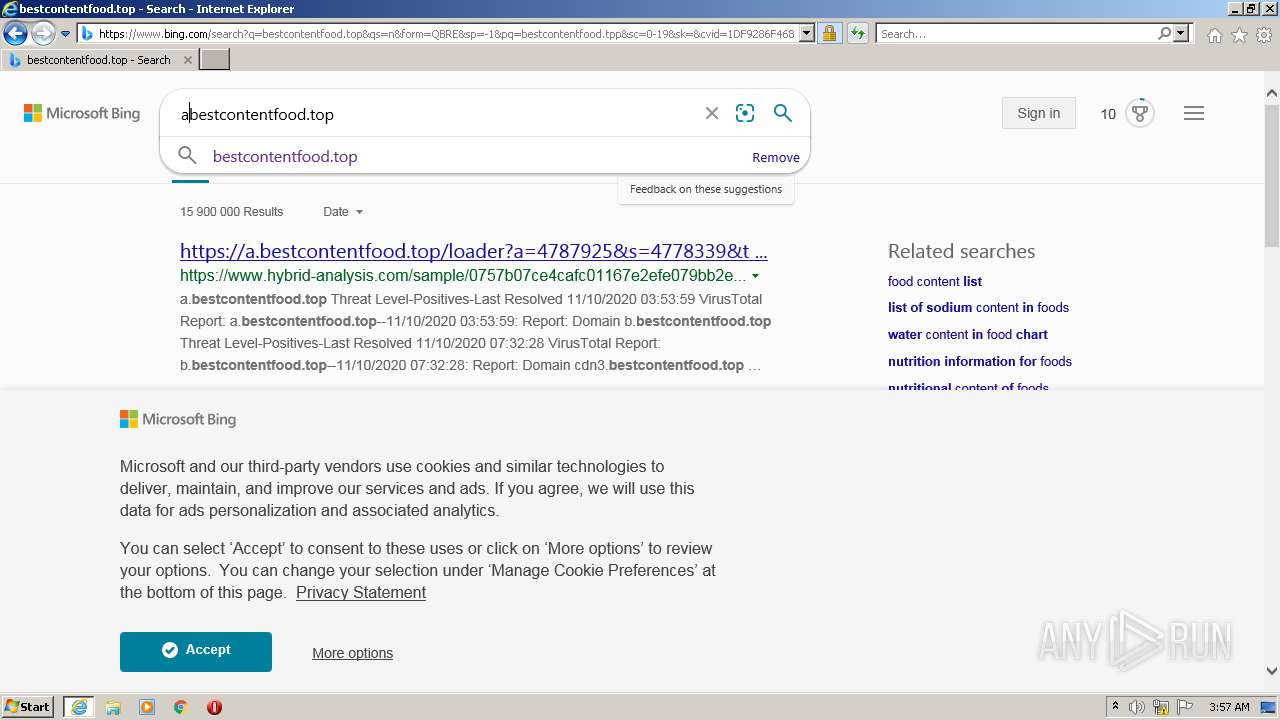
Task: Open Chrome from the taskbar
Action: (181, 707)
